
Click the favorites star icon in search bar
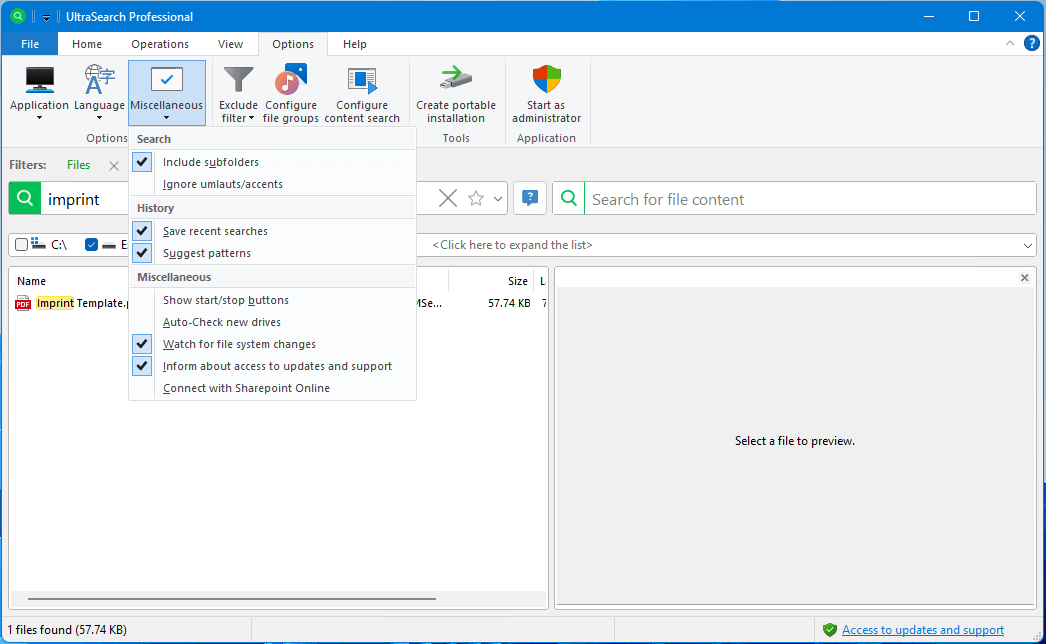[x=476, y=199]
